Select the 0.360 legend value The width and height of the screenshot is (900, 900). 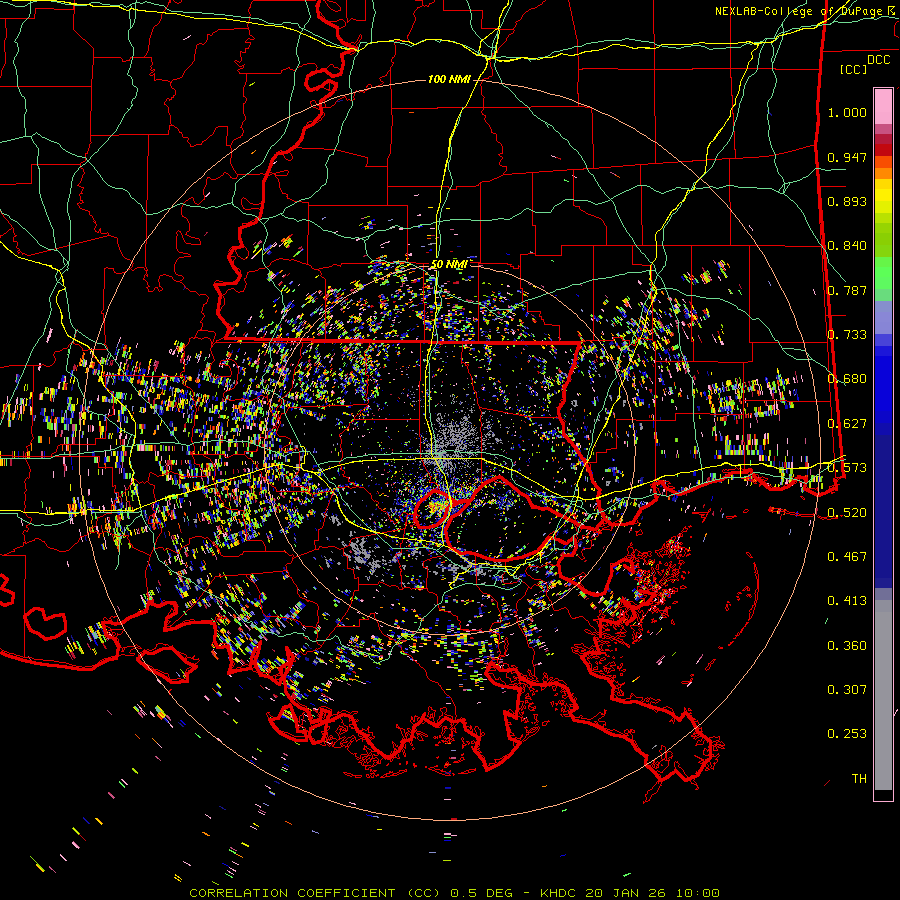point(847,646)
